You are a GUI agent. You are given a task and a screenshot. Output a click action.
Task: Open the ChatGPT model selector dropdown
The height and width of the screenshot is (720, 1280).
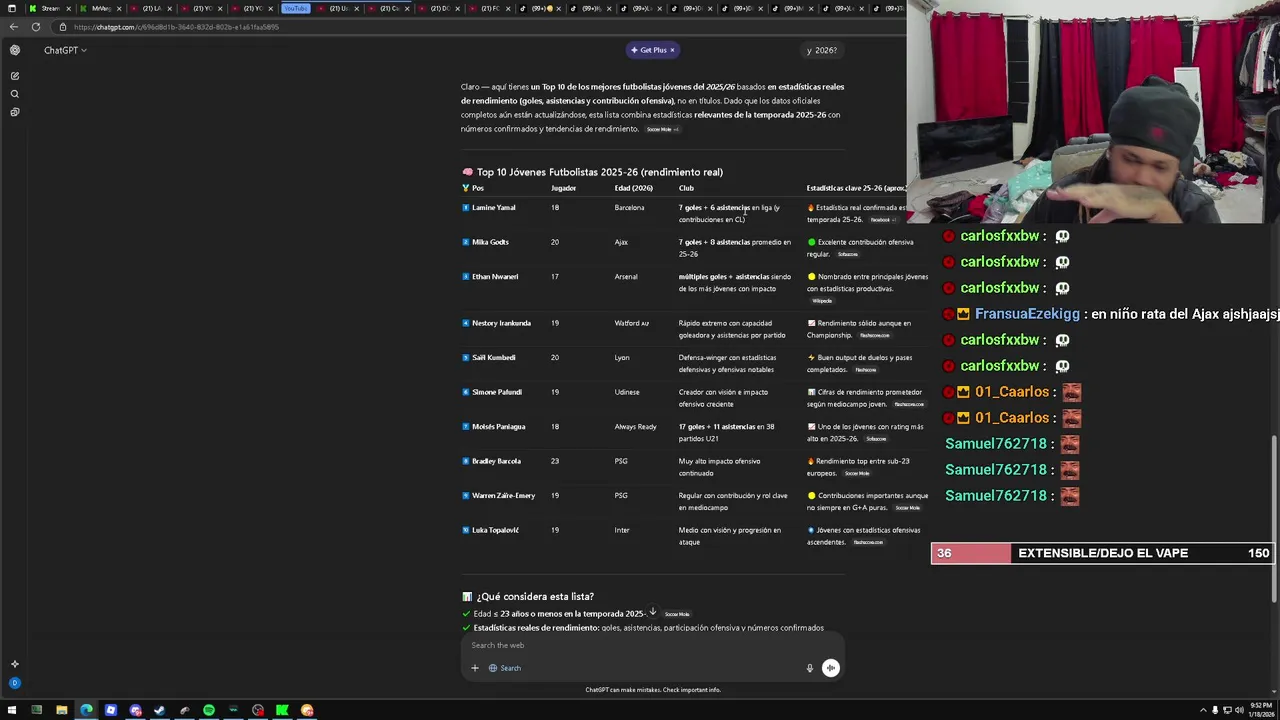[65, 50]
